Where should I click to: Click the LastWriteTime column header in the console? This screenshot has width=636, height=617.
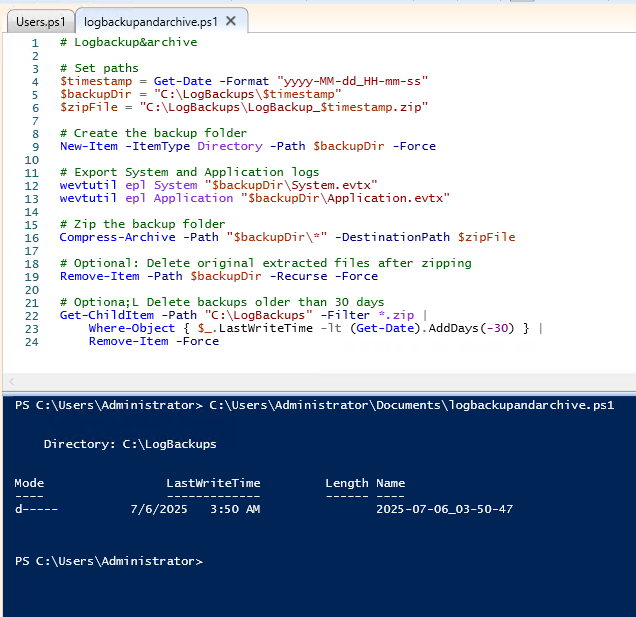click(x=213, y=483)
